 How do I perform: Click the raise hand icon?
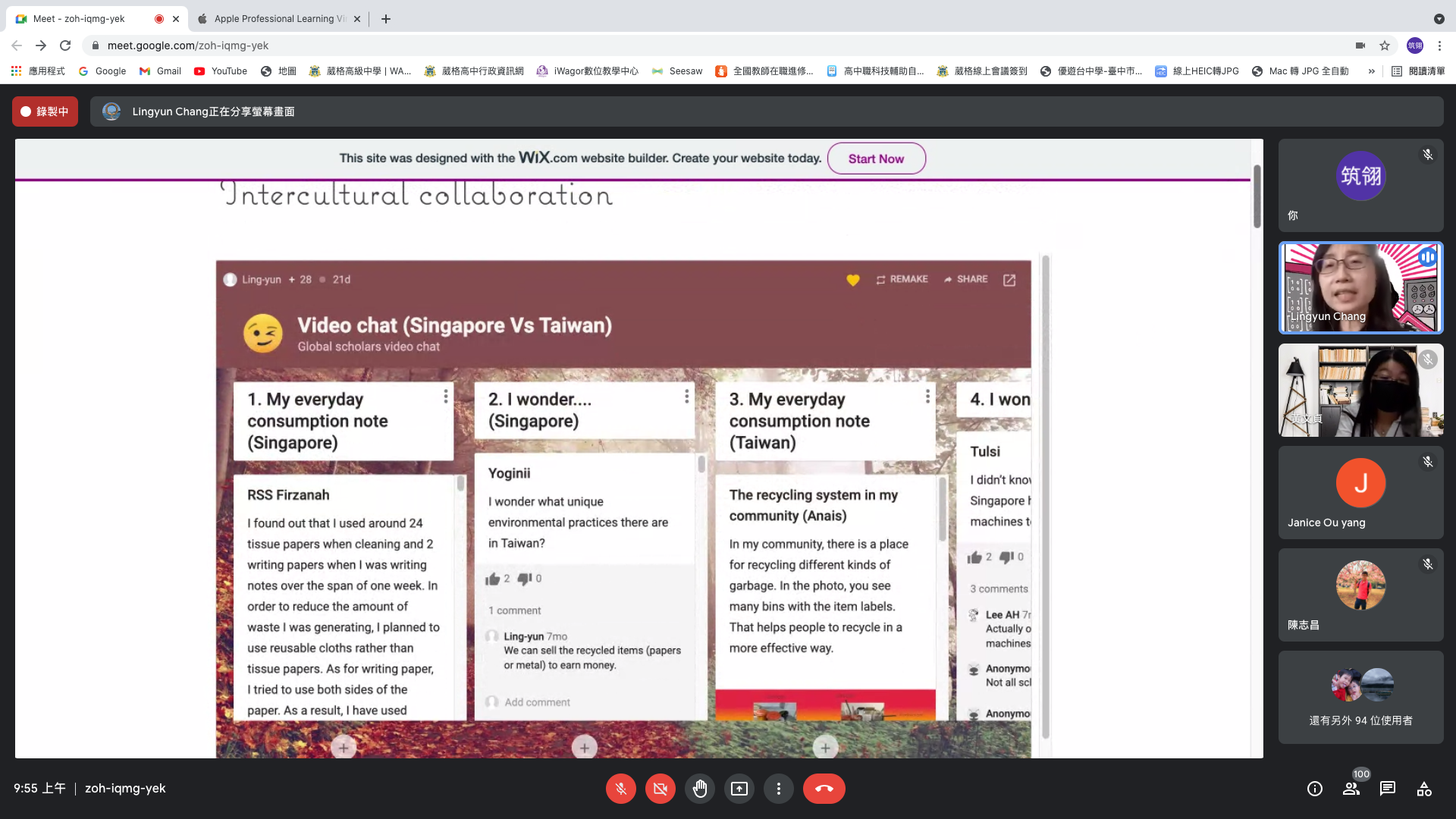point(699,789)
